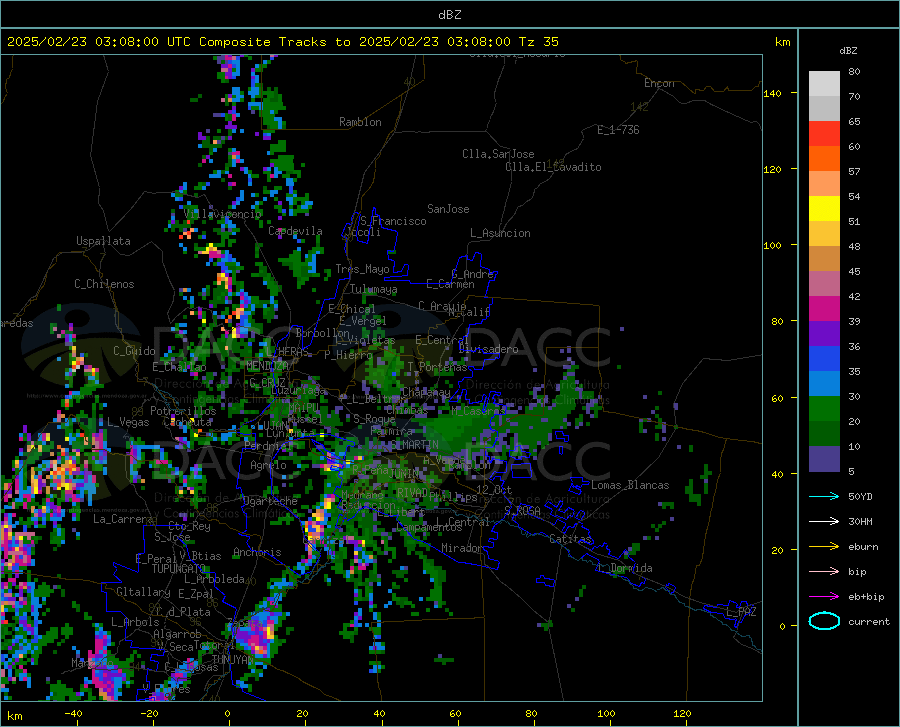Click the E_1-736 map label
The height and width of the screenshot is (727, 900).
(x=618, y=130)
